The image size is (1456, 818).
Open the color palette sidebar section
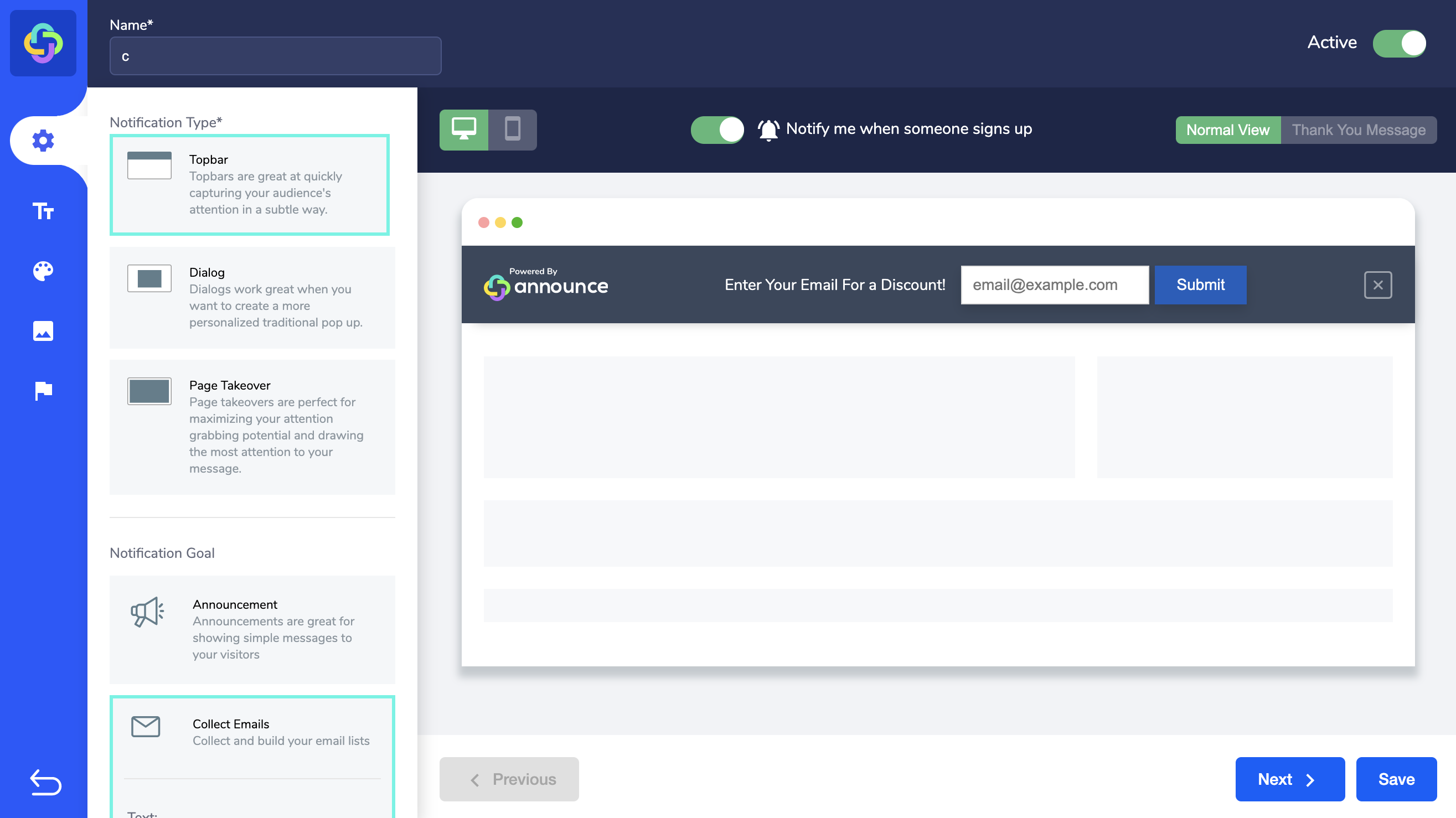(x=43, y=271)
